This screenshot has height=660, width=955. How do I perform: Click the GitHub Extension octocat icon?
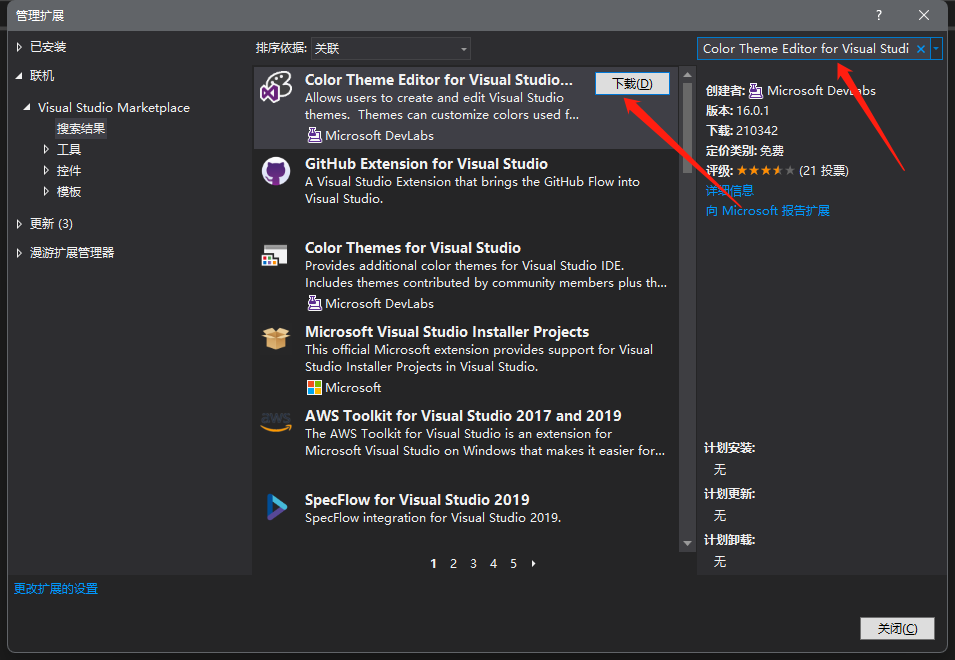tap(276, 171)
